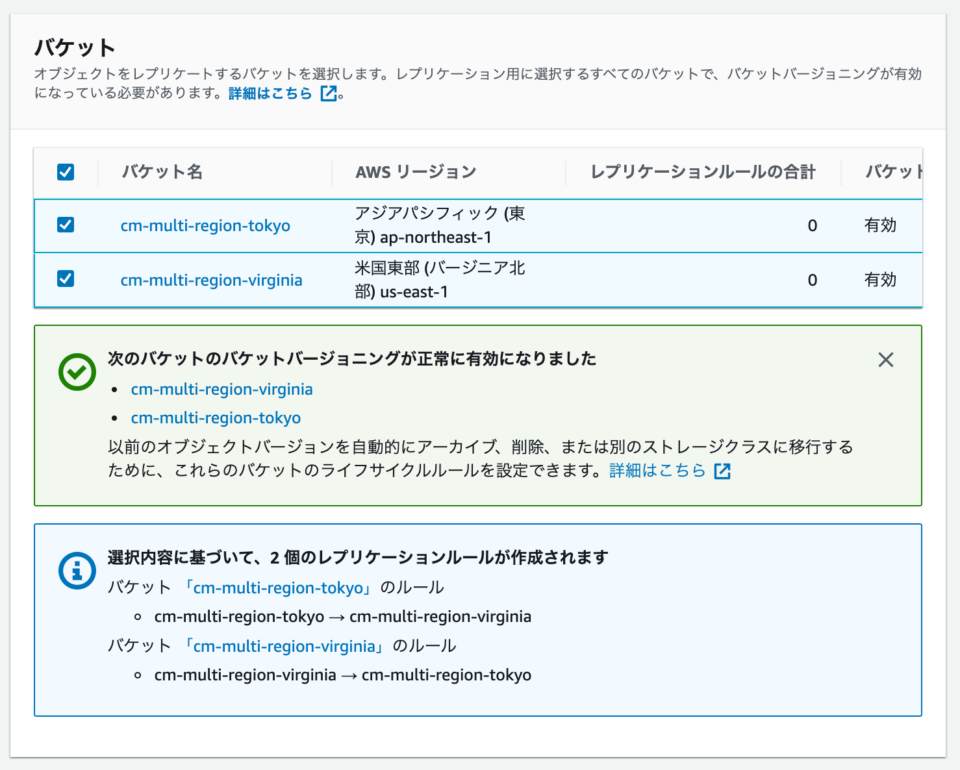Open 詳細はこちら link in bucket description

click(271, 93)
